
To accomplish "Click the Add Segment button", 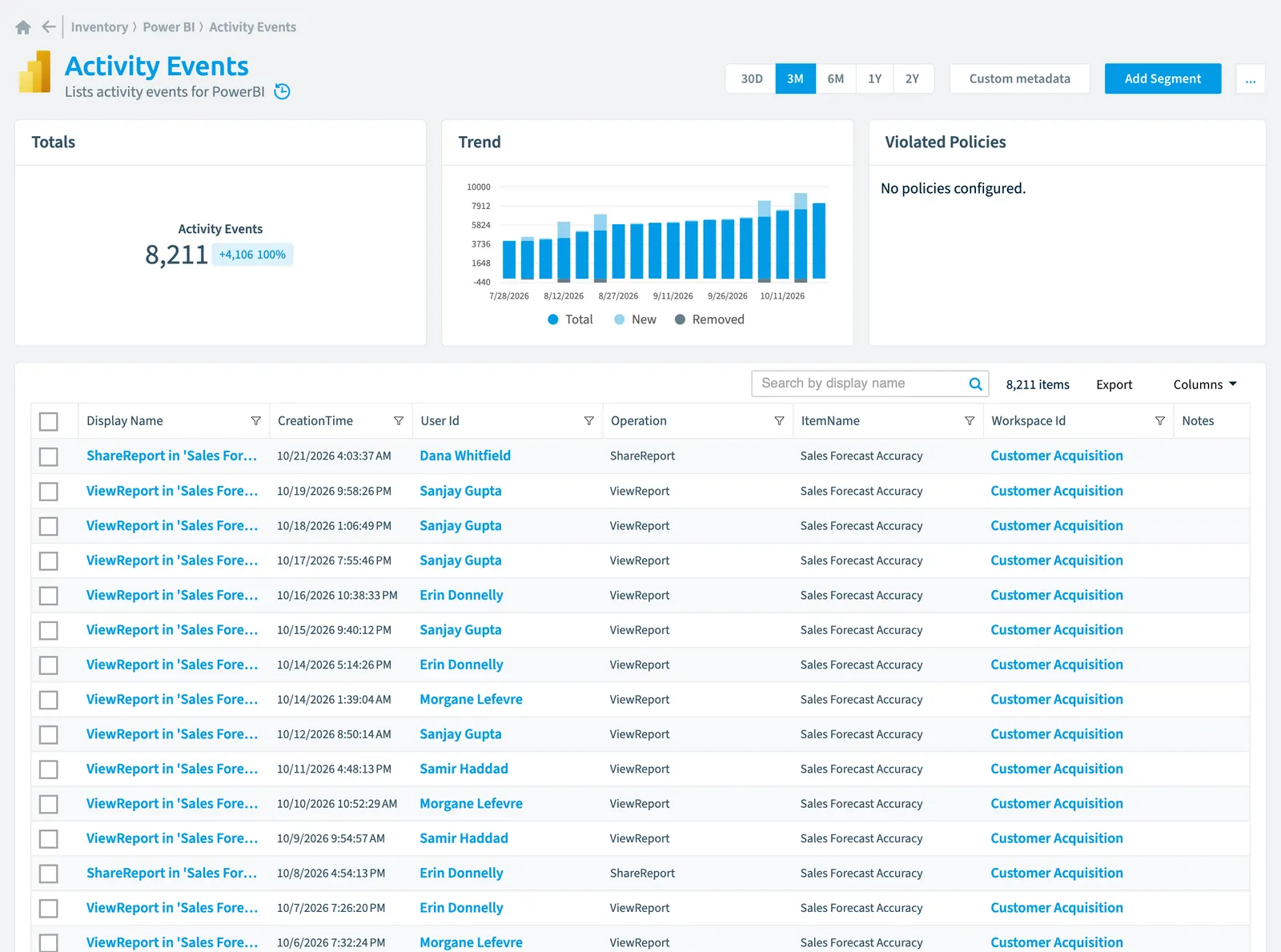I will coord(1163,78).
